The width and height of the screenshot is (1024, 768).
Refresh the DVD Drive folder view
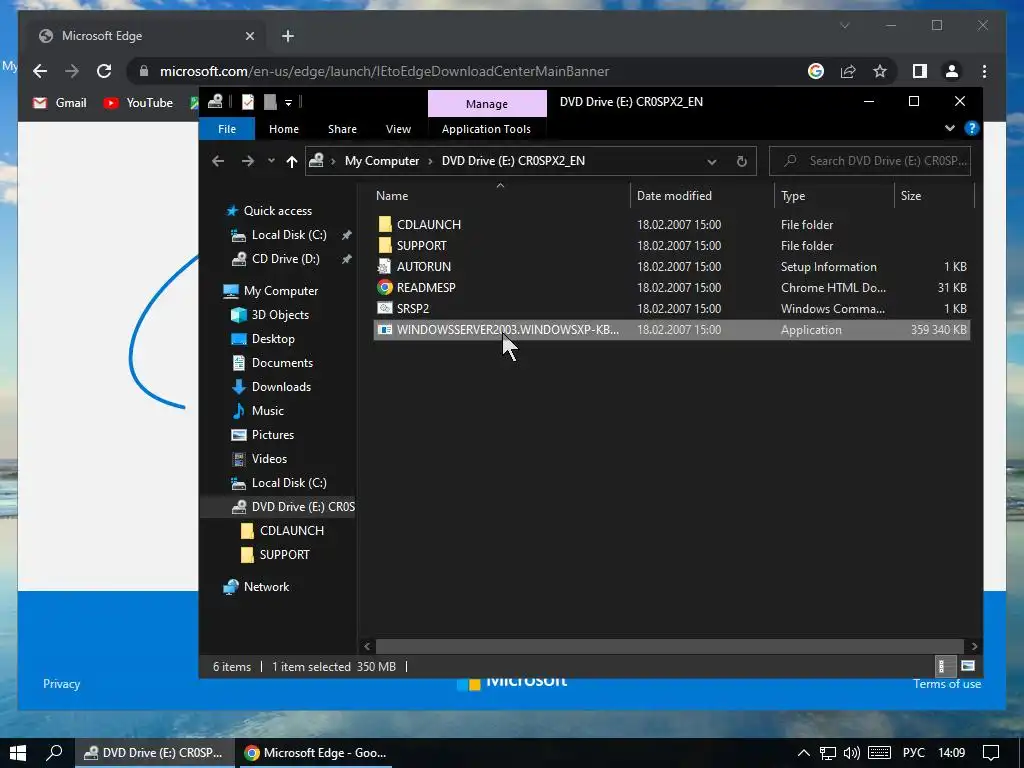[x=741, y=161]
